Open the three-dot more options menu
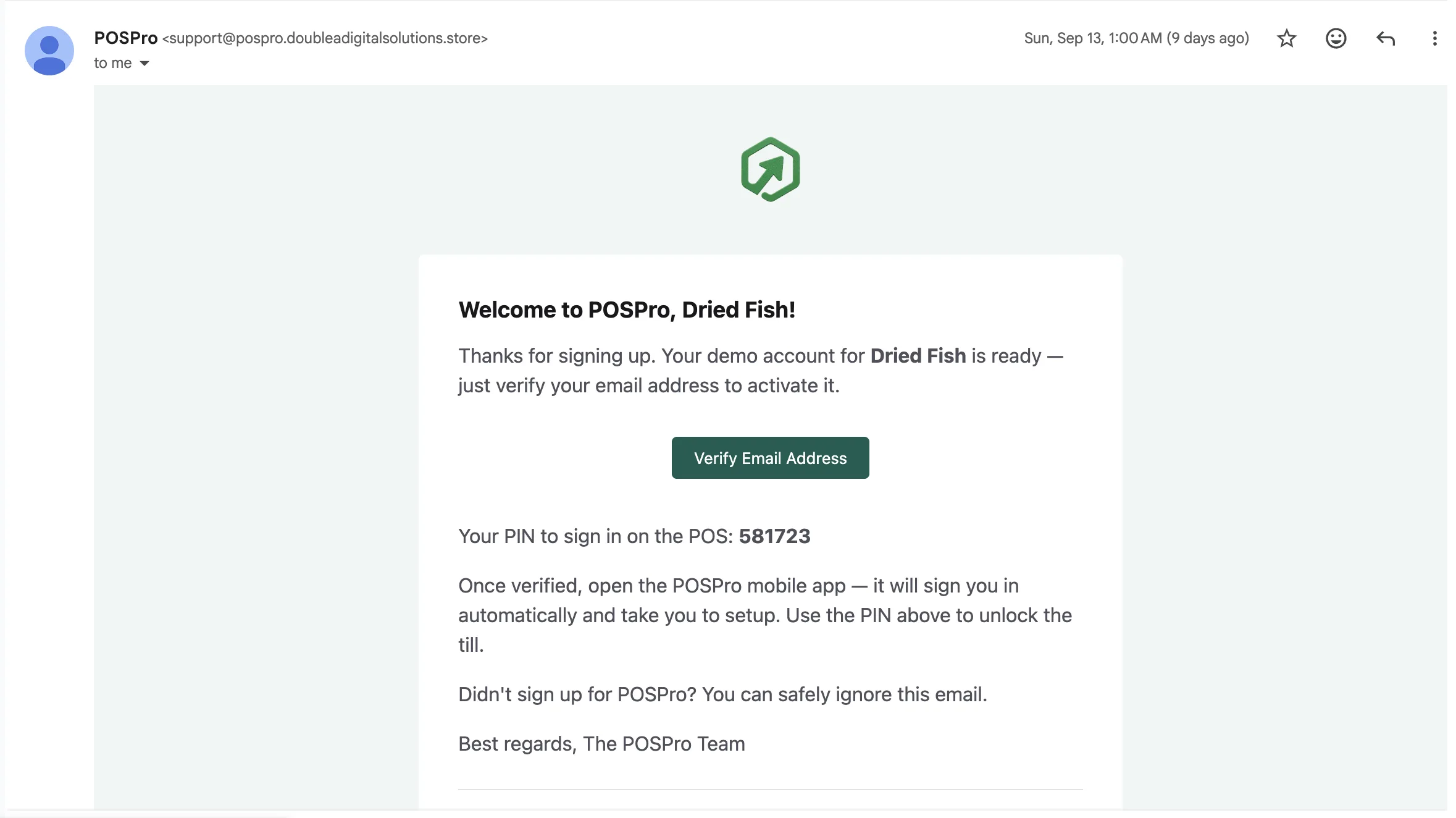The height and width of the screenshot is (818, 1456). [x=1434, y=38]
